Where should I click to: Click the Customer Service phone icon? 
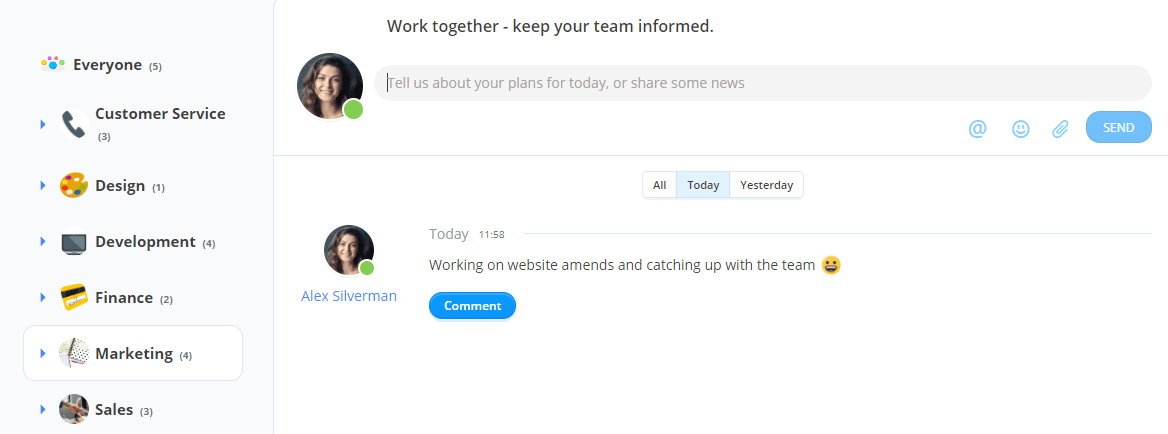[x=74, y=124]
